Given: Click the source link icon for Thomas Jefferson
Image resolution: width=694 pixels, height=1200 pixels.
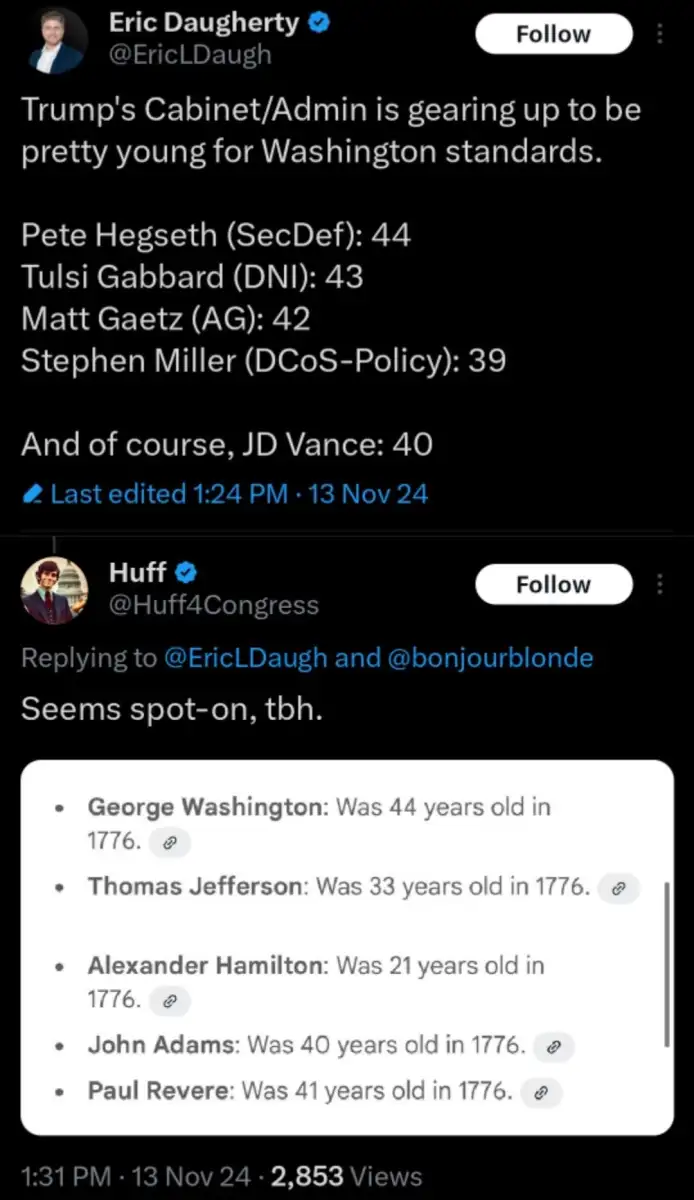Looking at the screenshot, I should coord(618,887).
